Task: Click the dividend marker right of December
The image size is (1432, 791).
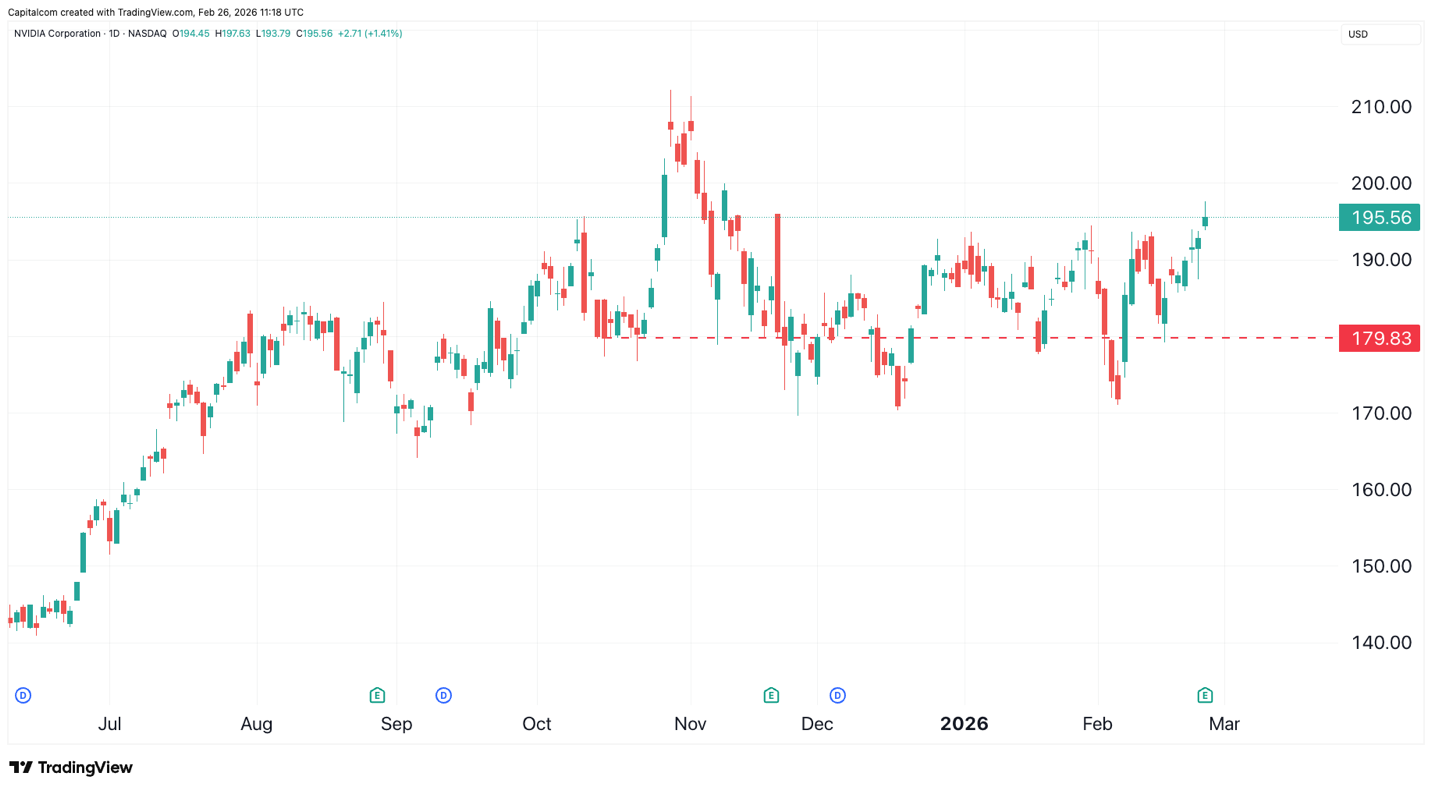Action: tap(837, 695)
